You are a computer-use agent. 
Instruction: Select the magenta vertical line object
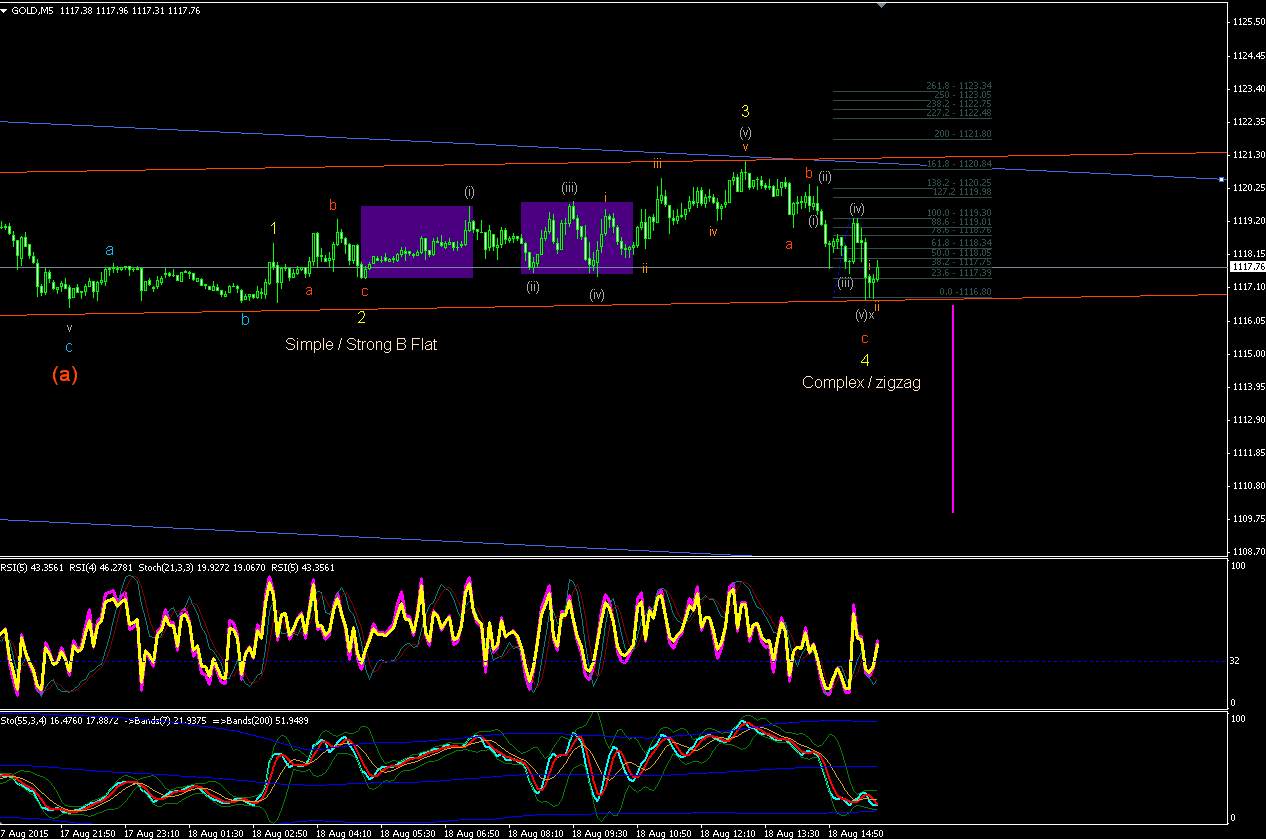(952, 409)
